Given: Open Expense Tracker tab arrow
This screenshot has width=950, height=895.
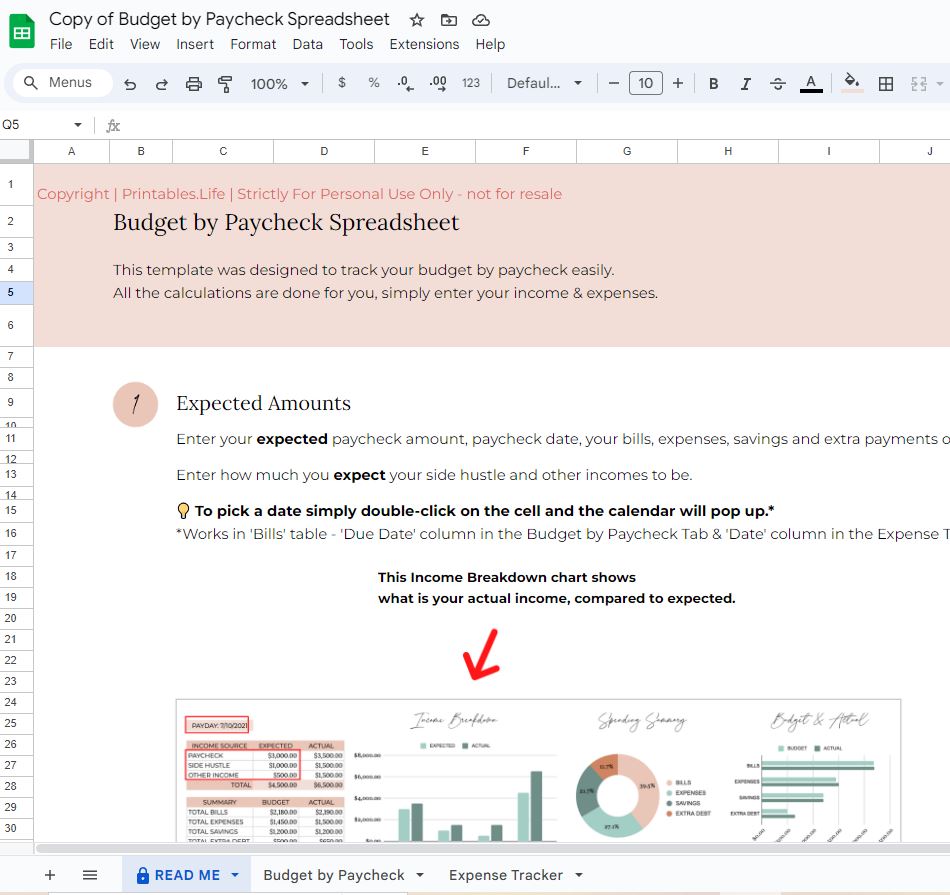Looking at the screenshot, I should point(579,875).
